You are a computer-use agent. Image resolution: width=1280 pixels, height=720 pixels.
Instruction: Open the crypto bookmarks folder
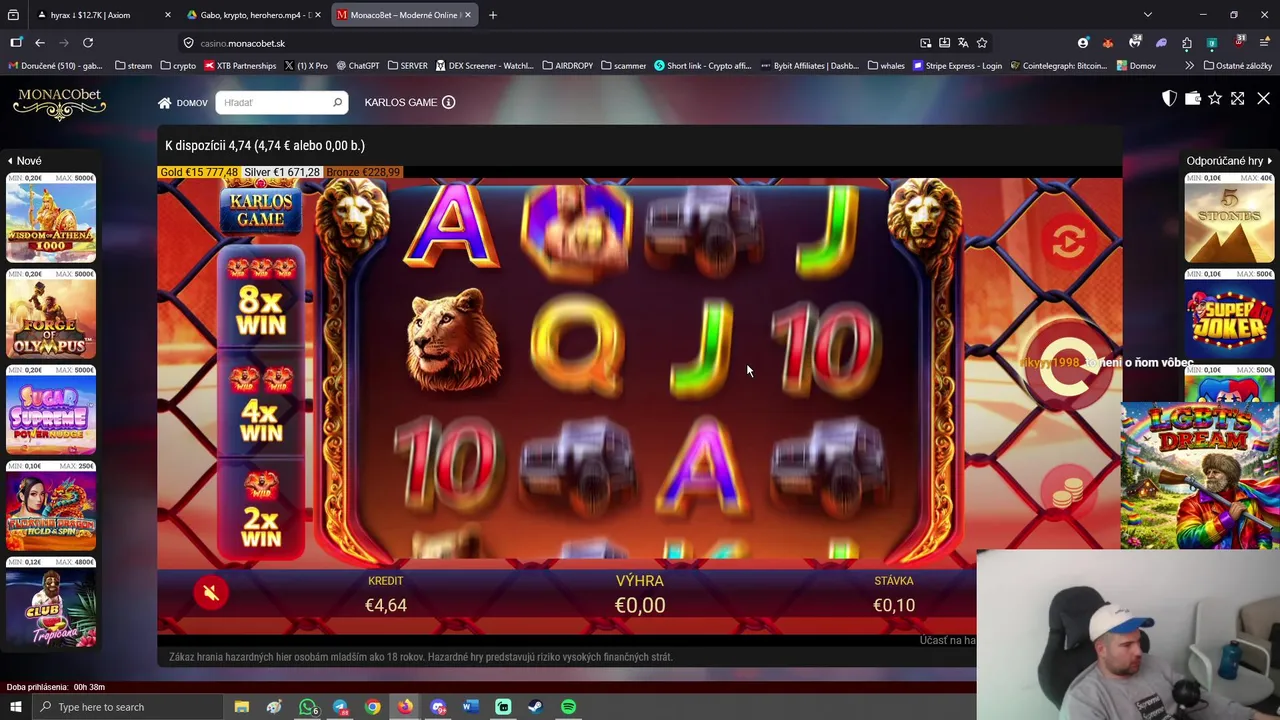(x=178, y=66)
